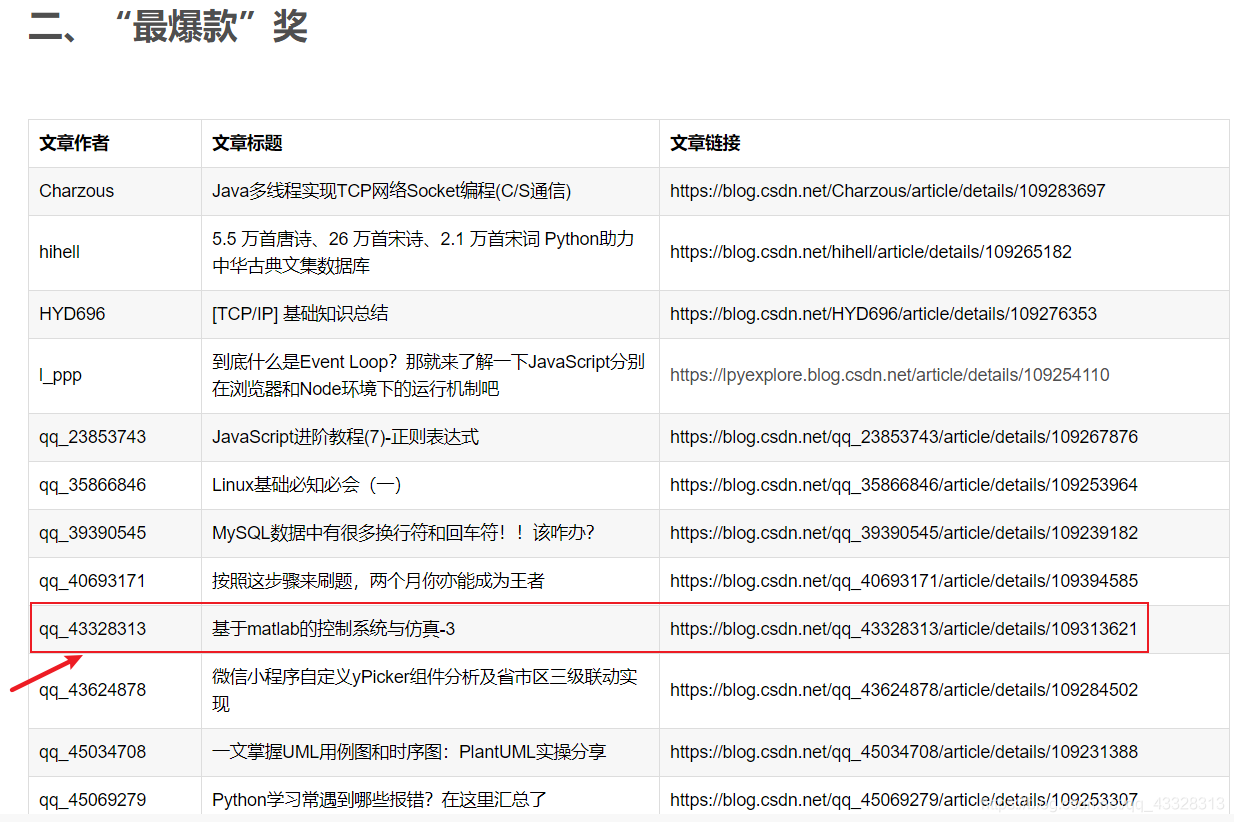Open the qq_43624878 article link
The width and height of the screenshot is (1234, 822).
pyautogui.click(x=904, y=690)
